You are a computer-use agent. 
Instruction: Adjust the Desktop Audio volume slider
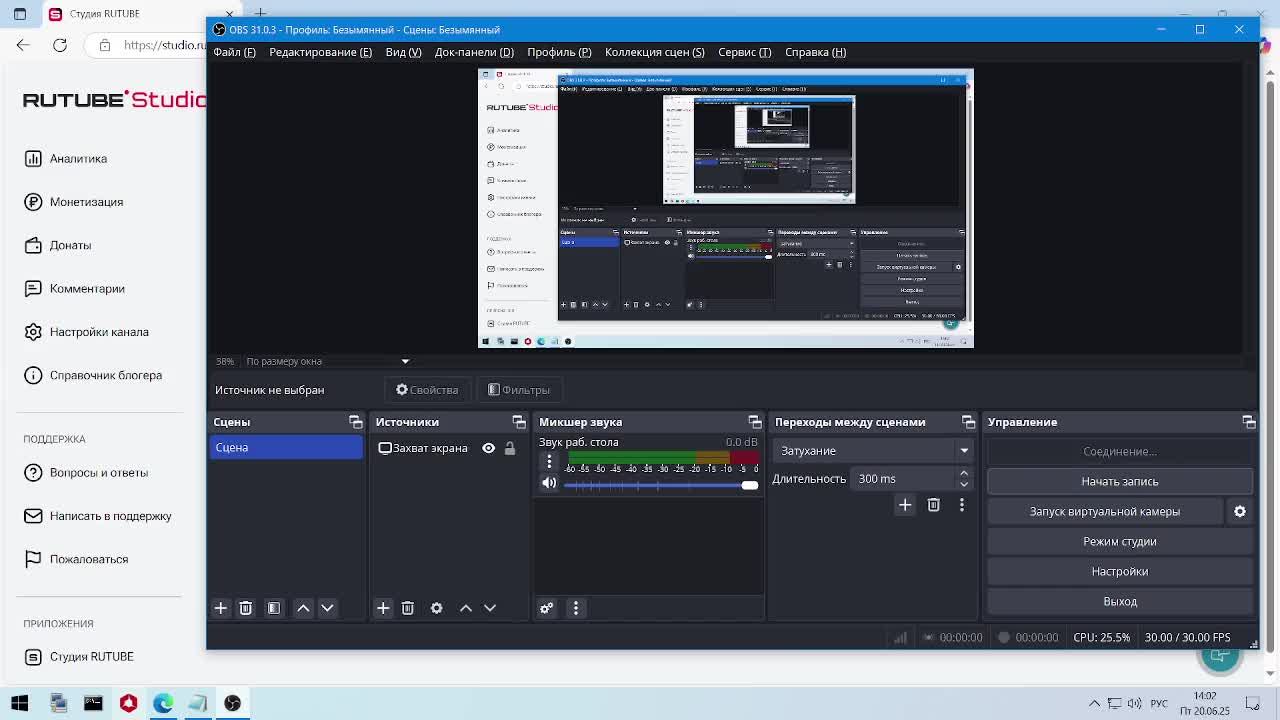click(661, 485)
